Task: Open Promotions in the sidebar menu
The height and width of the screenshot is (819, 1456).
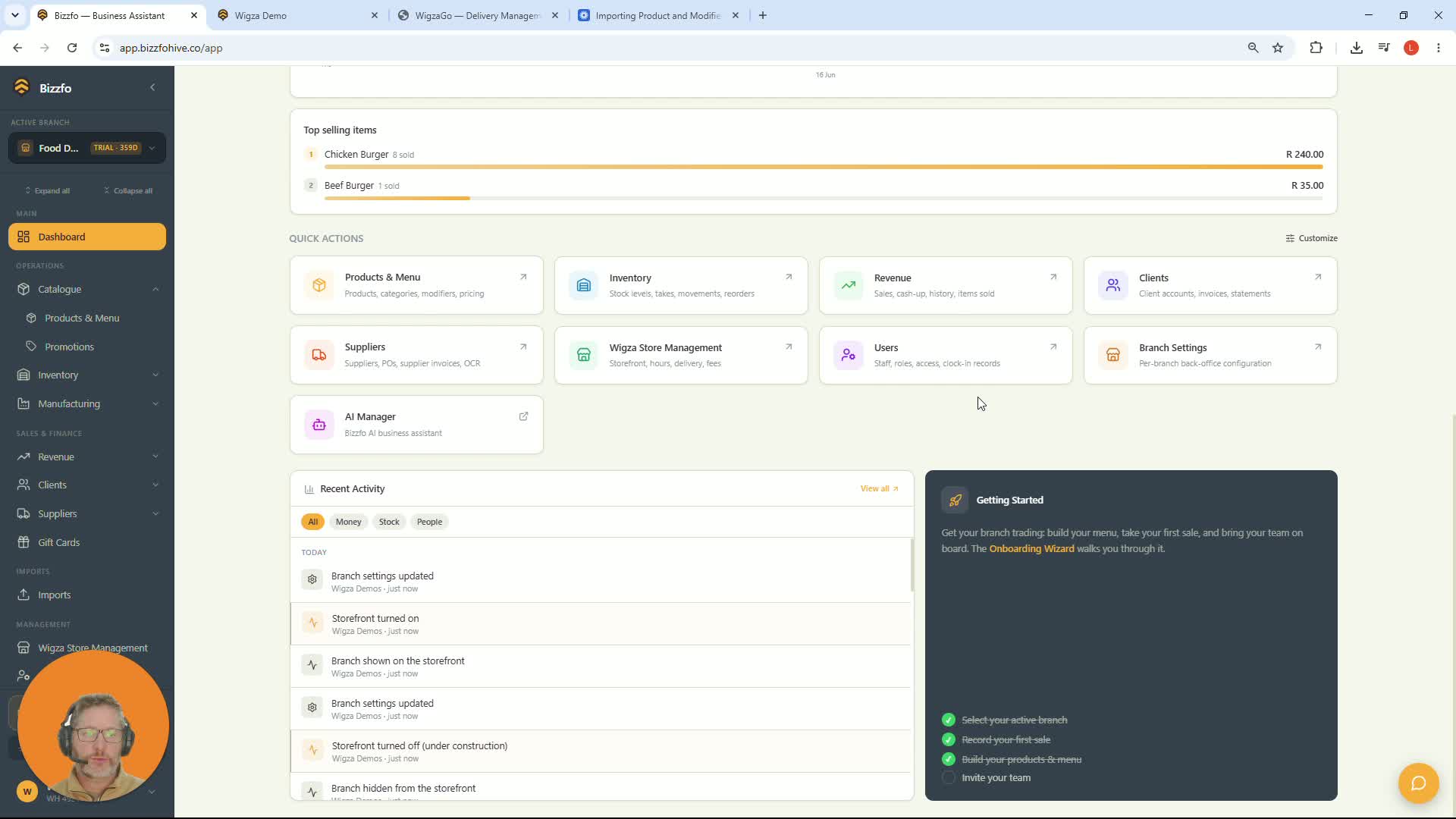Action: (x=69, y=347)
